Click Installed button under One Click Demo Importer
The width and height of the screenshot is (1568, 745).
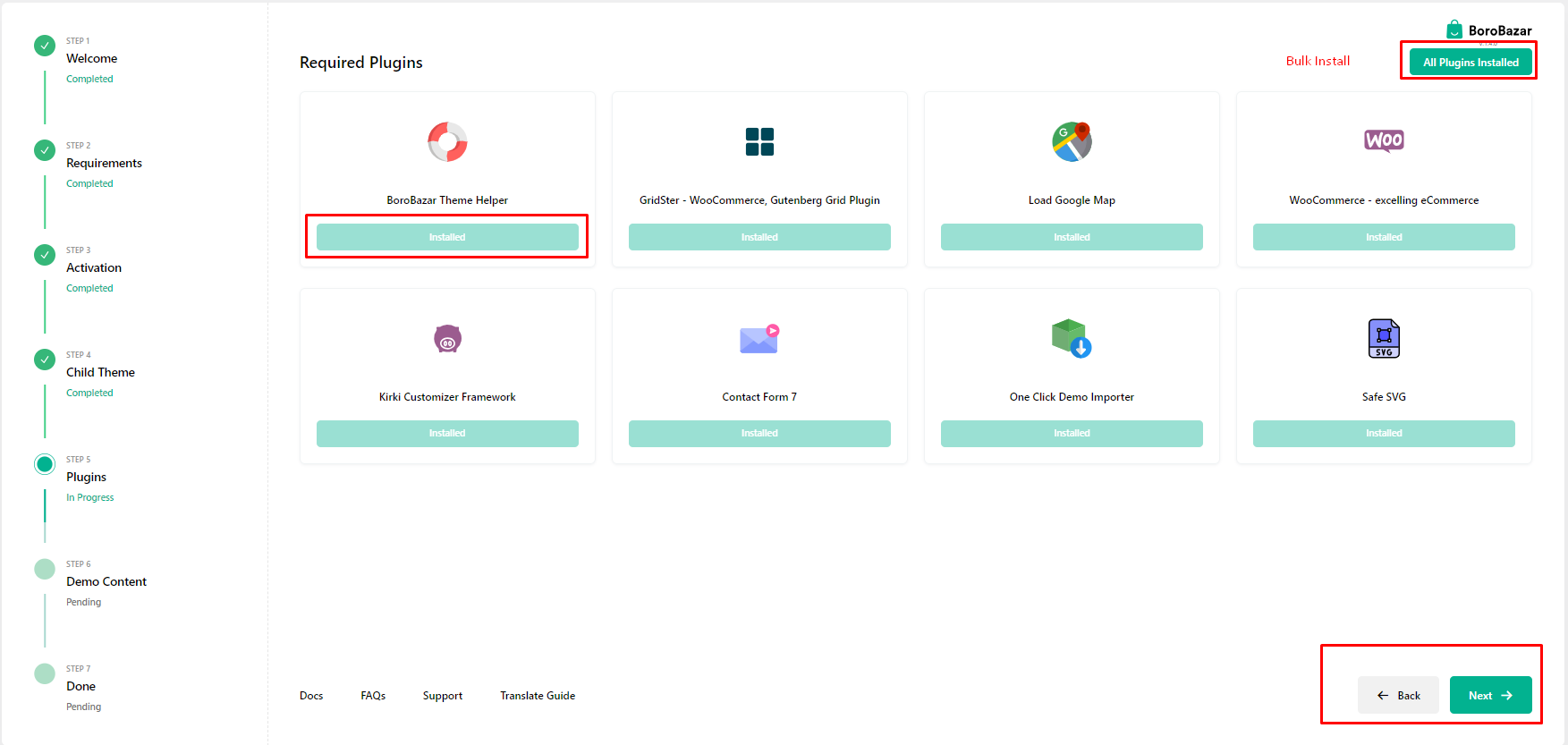(x=1072, y=433)
